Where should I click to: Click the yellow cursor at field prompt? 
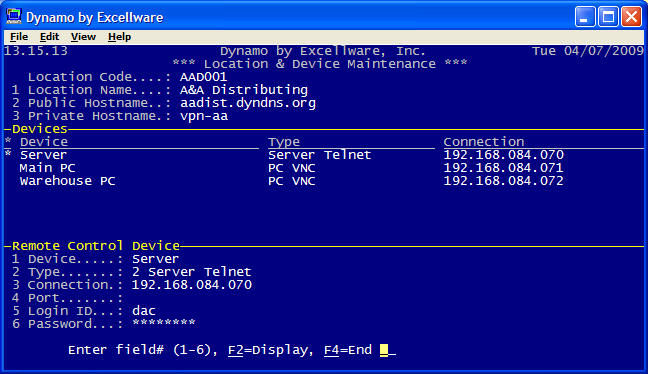(x=384, y=350)
